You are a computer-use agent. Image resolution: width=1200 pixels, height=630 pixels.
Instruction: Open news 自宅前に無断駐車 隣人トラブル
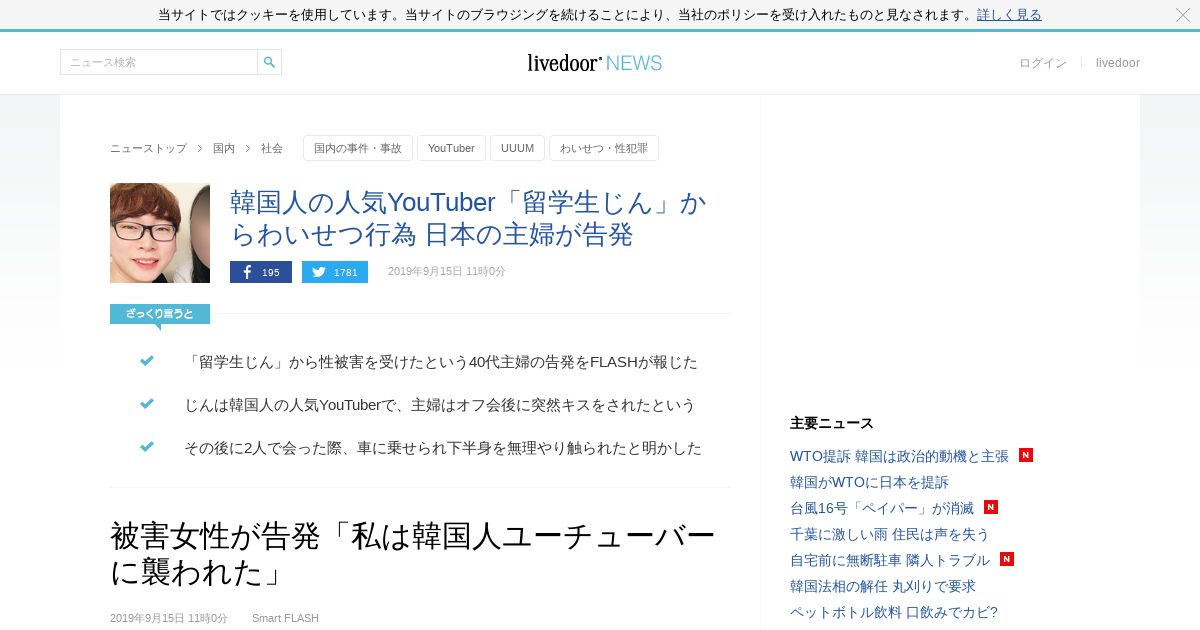(x=890, y=560)
